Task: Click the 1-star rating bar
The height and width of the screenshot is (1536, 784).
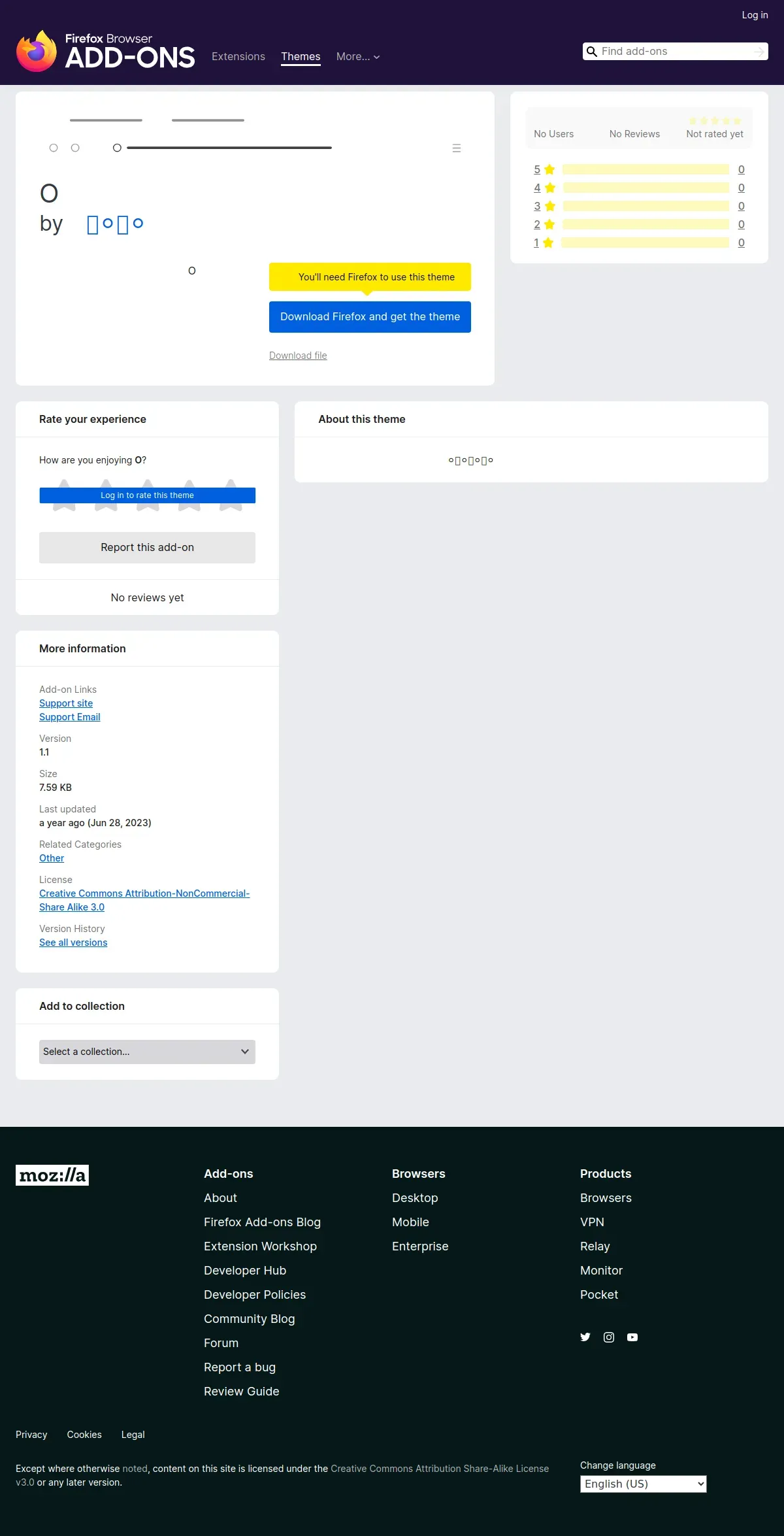Action: click(645, 242)
